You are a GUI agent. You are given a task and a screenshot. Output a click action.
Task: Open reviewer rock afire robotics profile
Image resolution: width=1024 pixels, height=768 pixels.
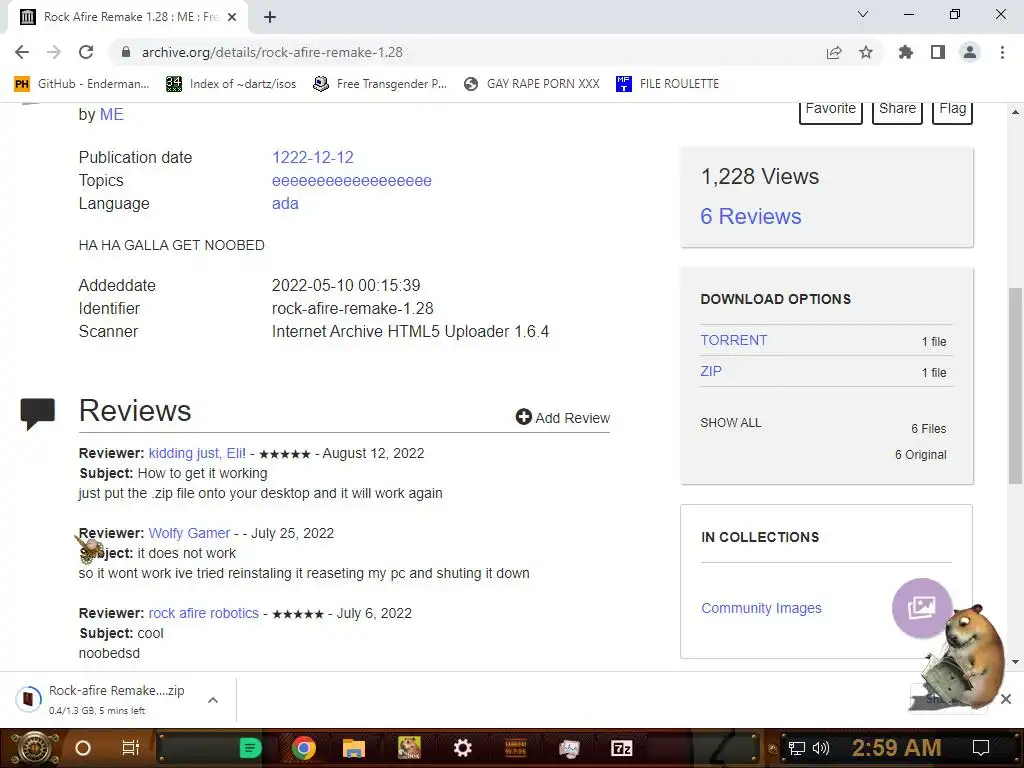[x=204, y=613]
